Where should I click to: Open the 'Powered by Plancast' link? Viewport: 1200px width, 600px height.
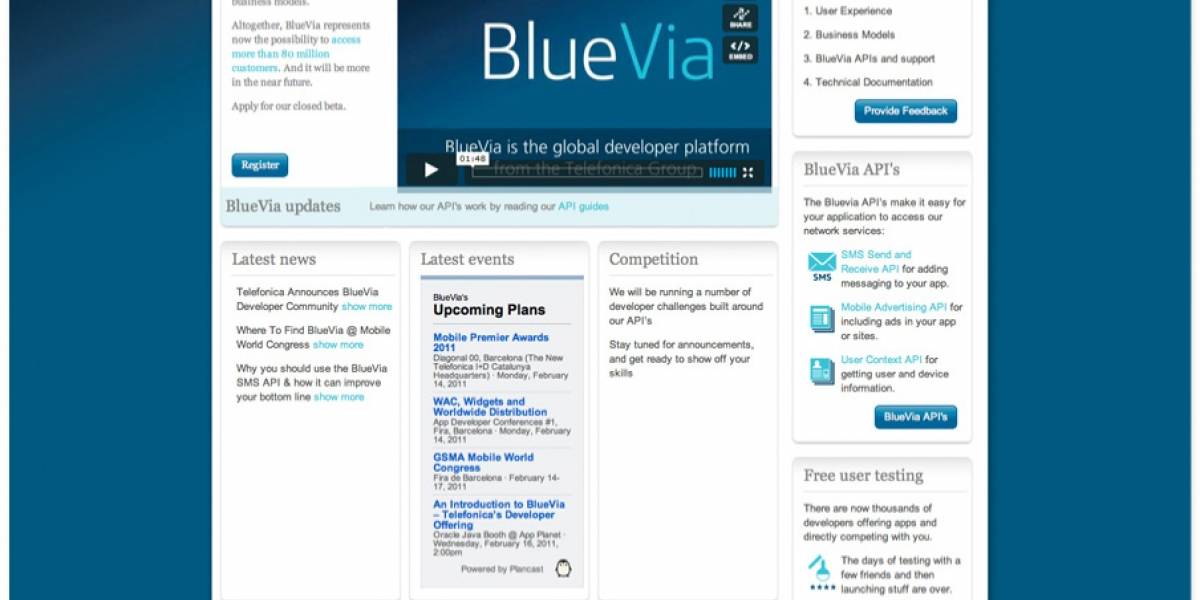pyautogui.click(x=504, y=569)
